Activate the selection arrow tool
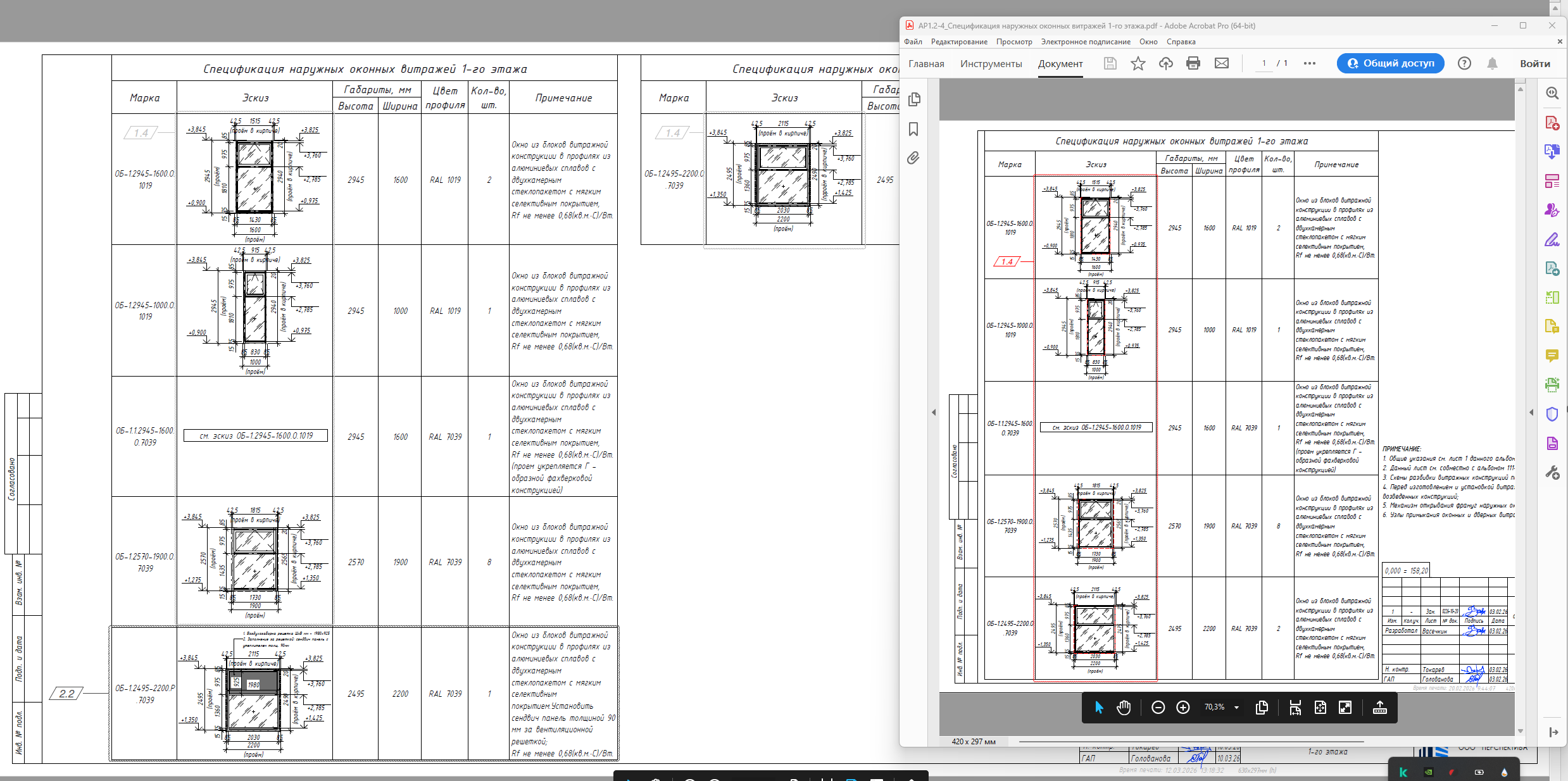 [1099, 708]
